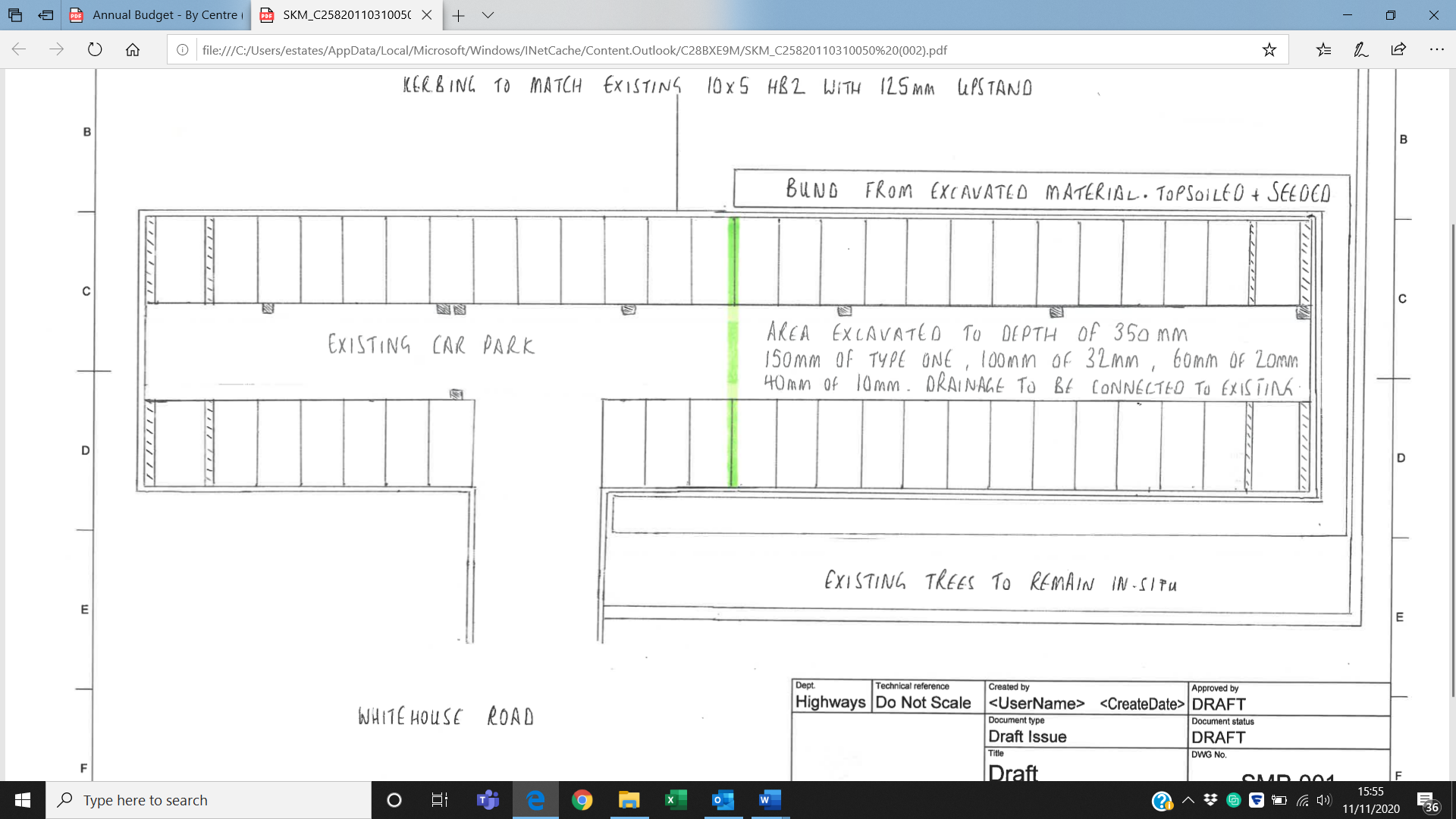Viewport: 1456px width, 819px height.
Task: Close the SKM_C2582011031005 tab
Action: (427, 15)
